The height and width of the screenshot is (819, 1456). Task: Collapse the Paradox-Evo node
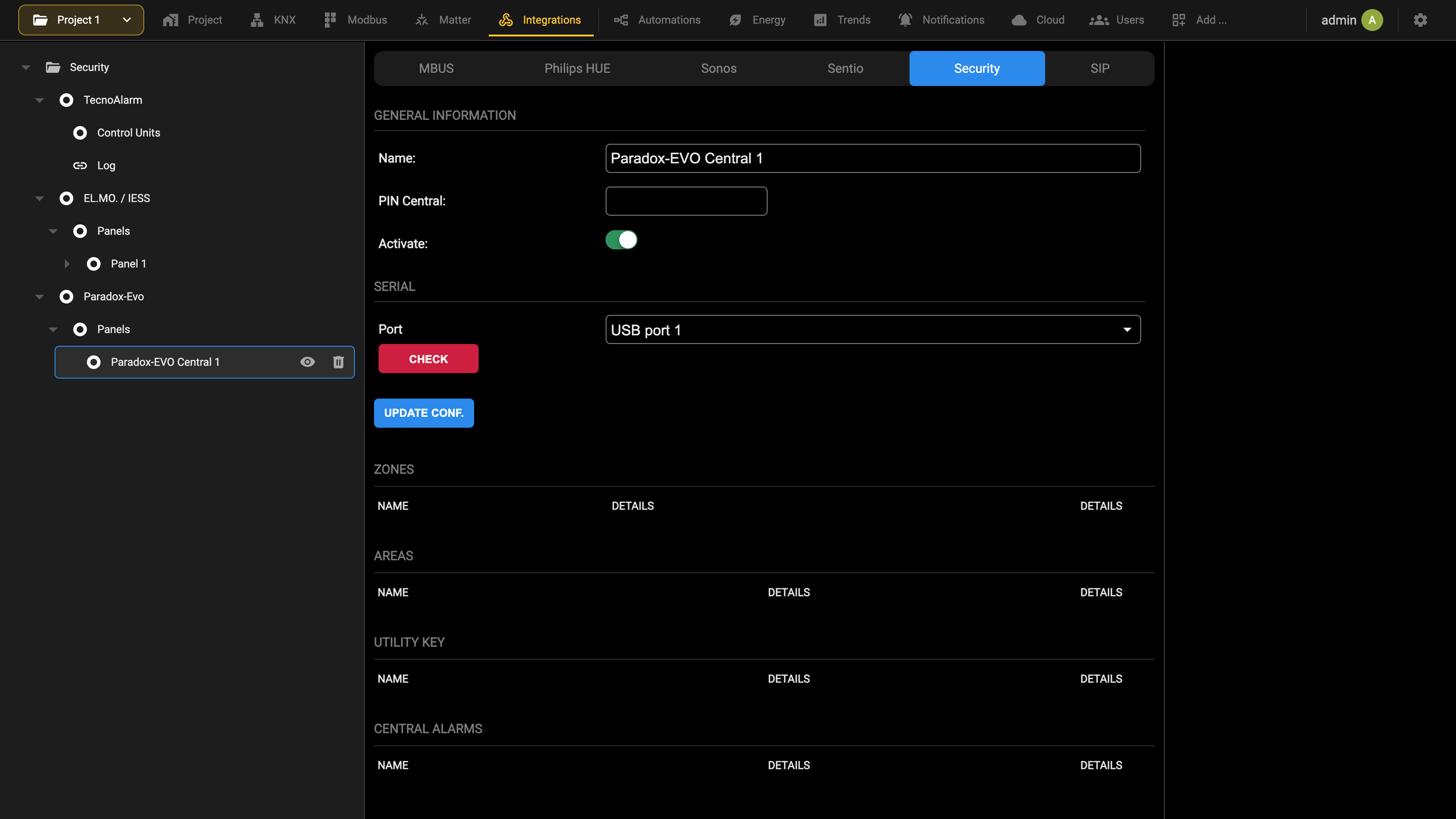40,297
